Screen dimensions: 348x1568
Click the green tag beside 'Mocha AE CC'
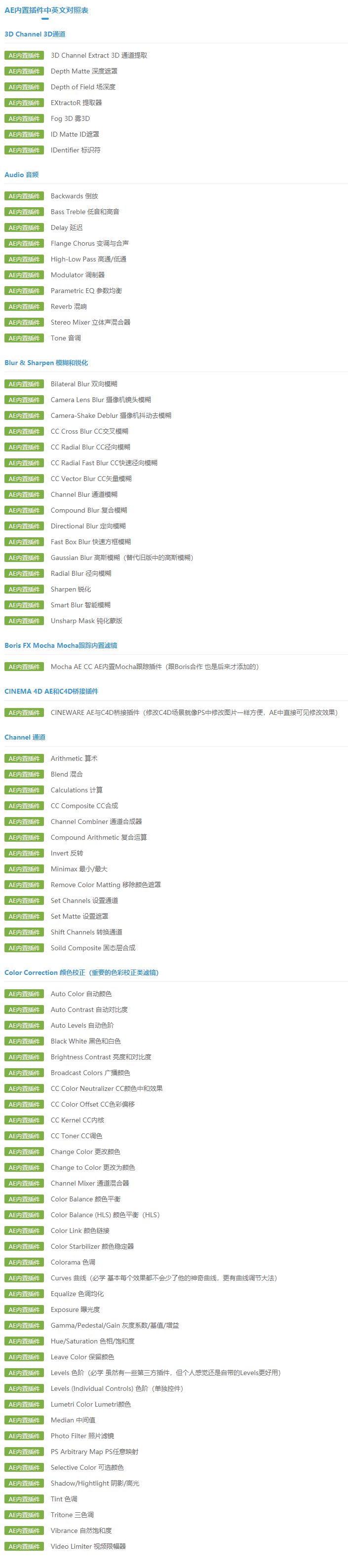pyautogui.click(x=24, y=667)
